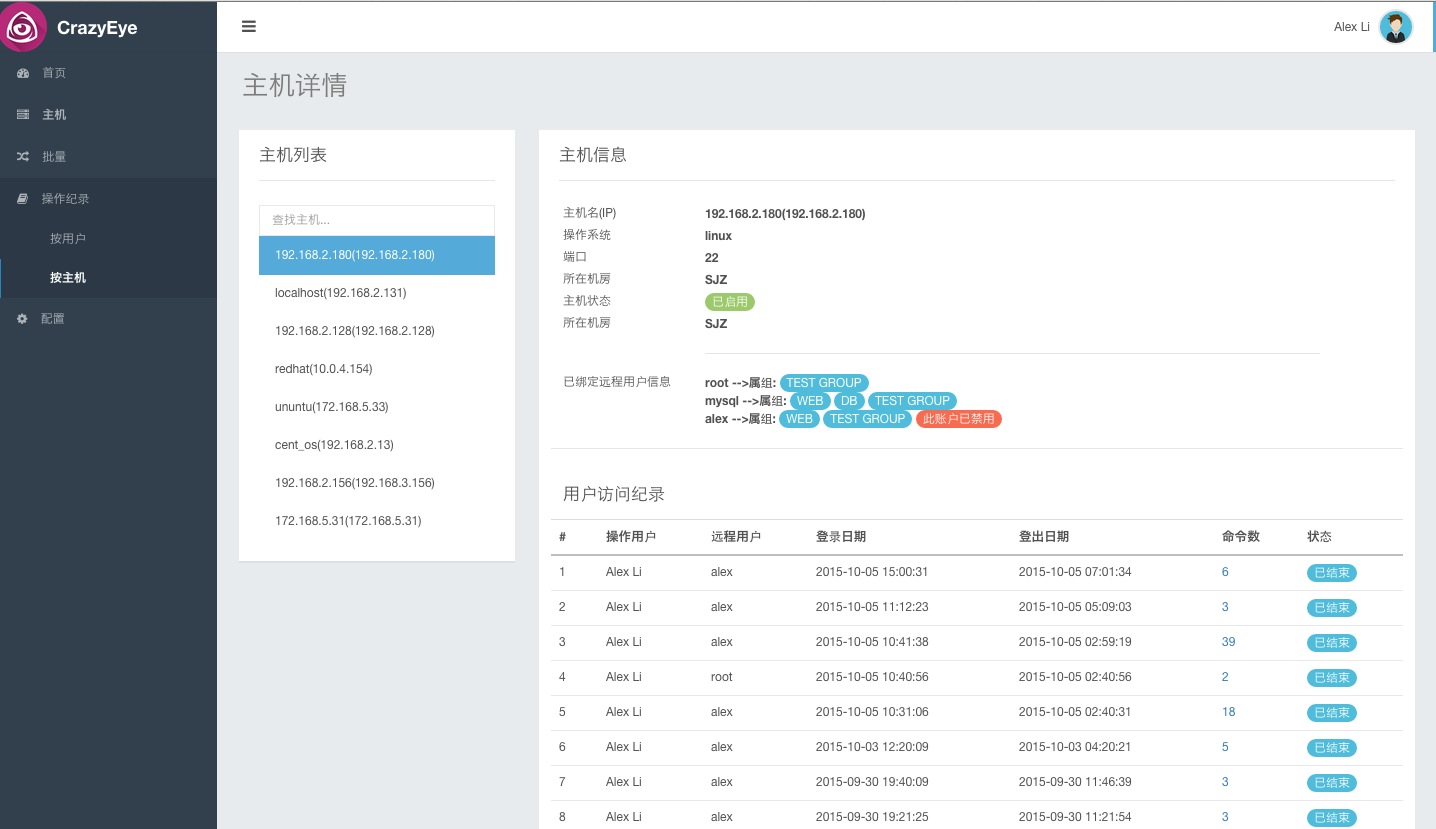Click the shuffle icon beside 批量
1436x829 pixels.
point(23,157)
